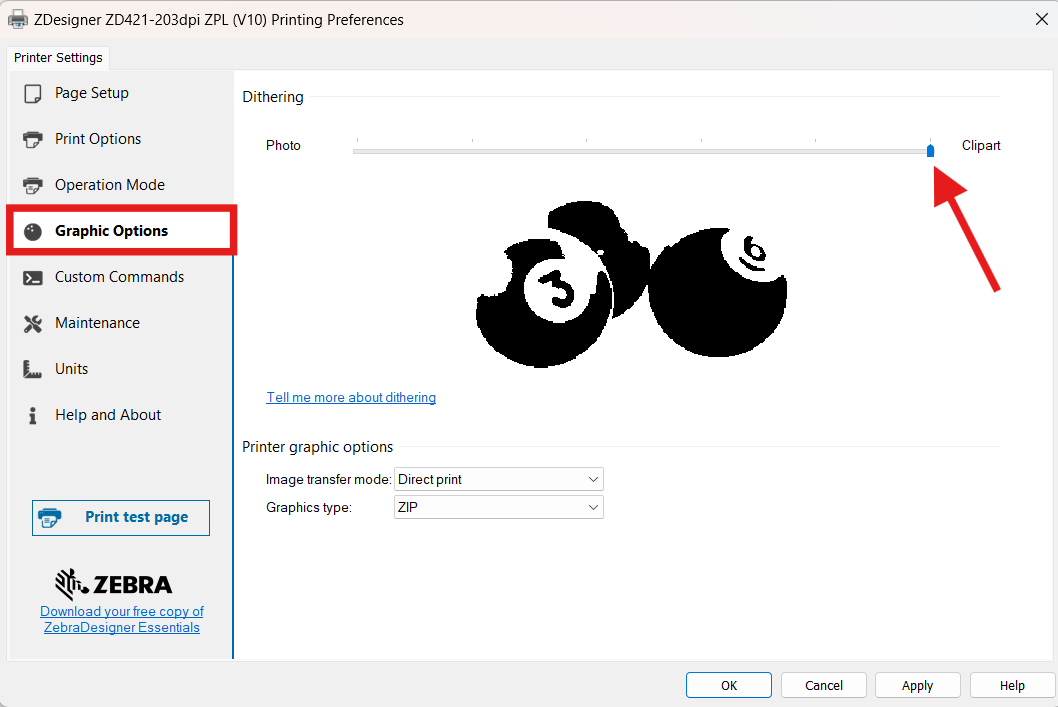1058x707 pixels.
Task: Switch to the Printer Settings tab
Action: click(57, 57)
